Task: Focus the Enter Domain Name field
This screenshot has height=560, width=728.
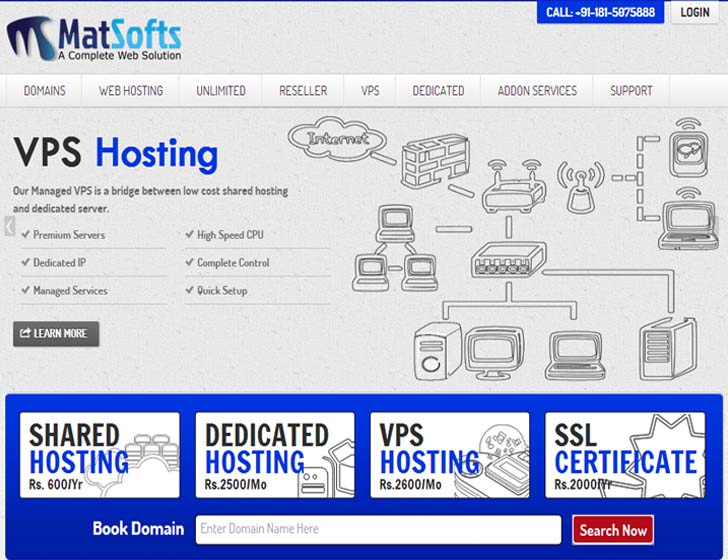Action: coord(378,529)
